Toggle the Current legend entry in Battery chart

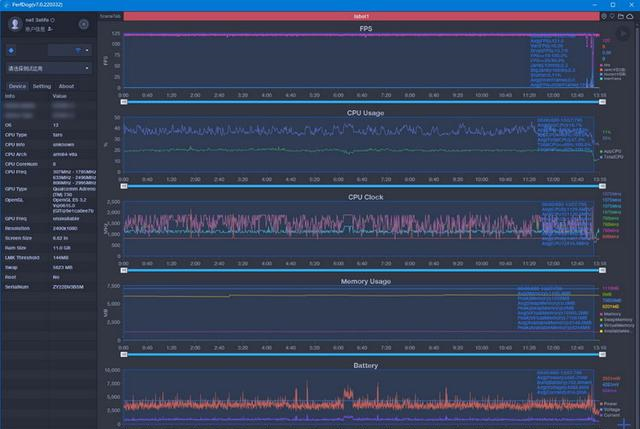pos(610,415)
